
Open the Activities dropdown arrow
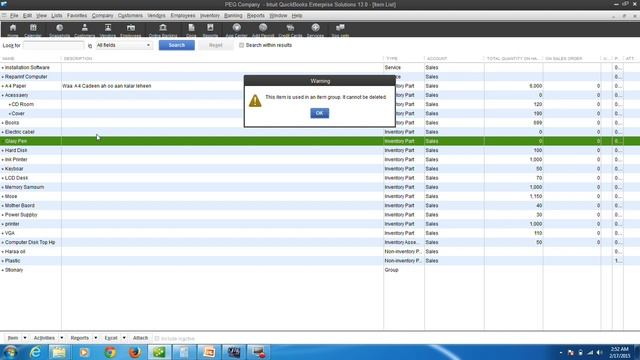(x=62, y=338)
